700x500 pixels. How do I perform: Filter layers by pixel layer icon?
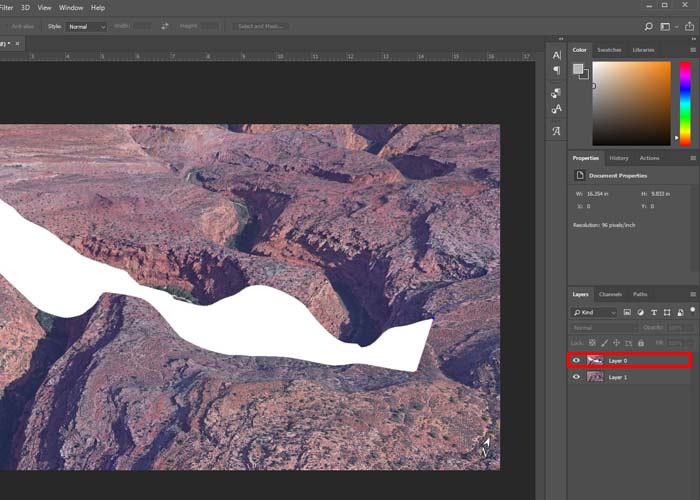pyautogui.click(x=628, y=312)
